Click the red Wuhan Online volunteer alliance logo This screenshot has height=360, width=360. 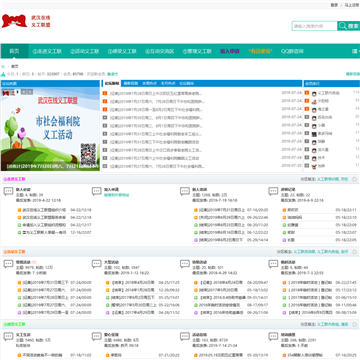coord(14,21)
